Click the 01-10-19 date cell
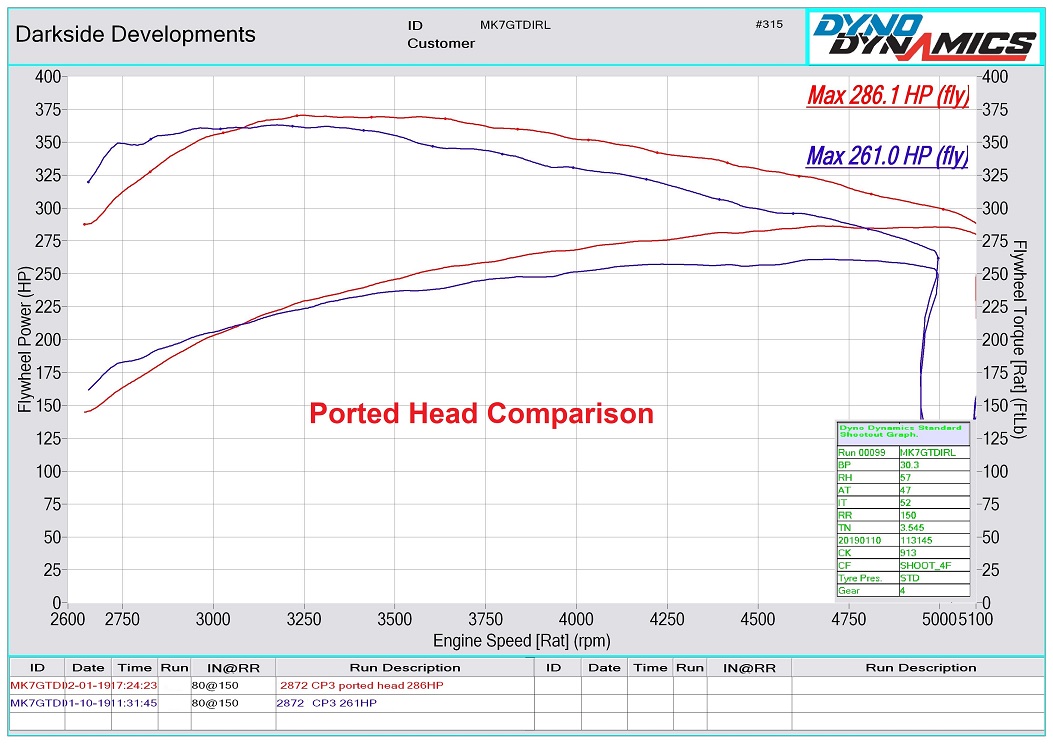Viewport: 1053px width, 744px height. click(x=88, y=703)
